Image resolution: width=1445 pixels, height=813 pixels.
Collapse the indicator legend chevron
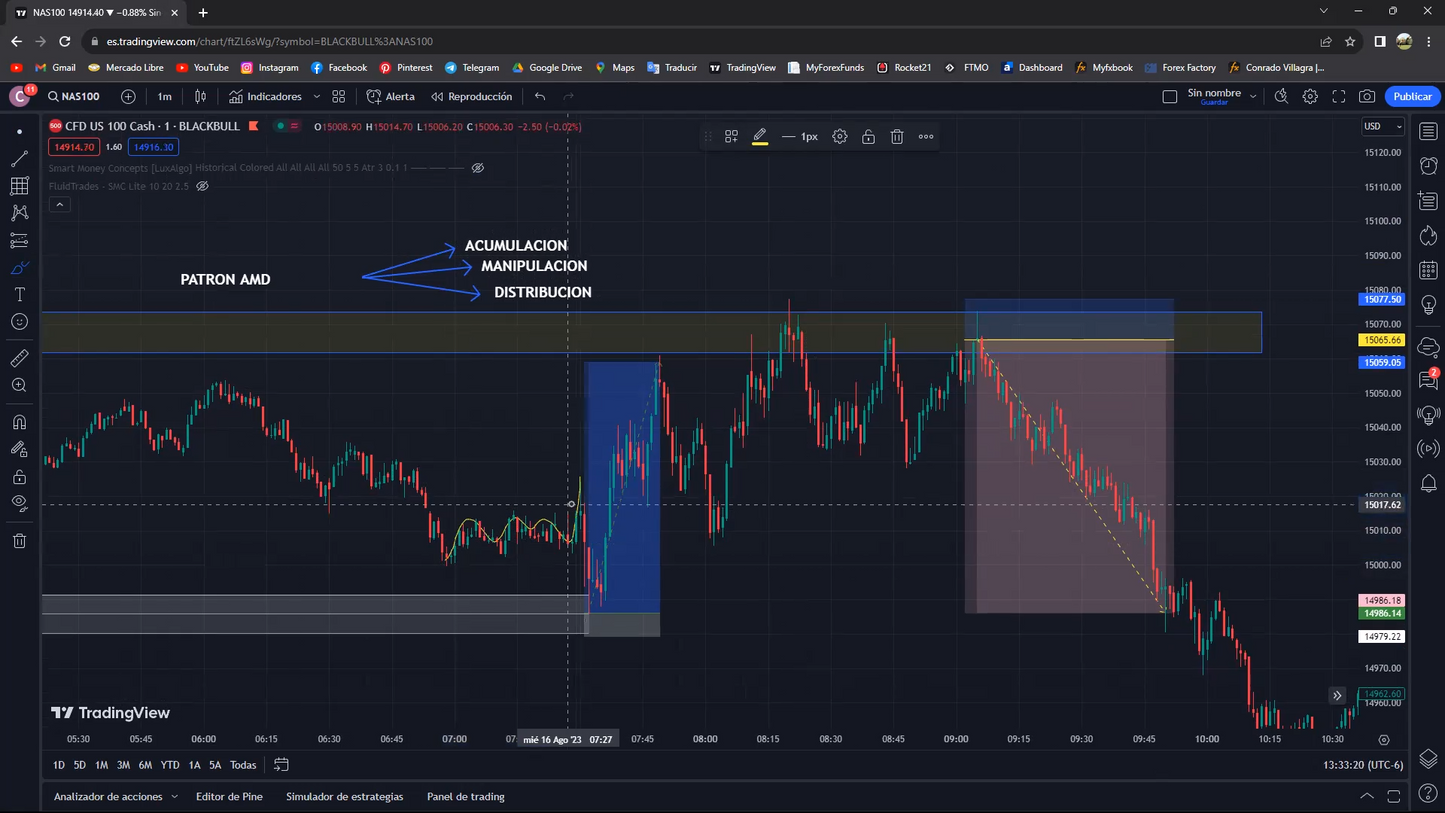pos(59,204)
